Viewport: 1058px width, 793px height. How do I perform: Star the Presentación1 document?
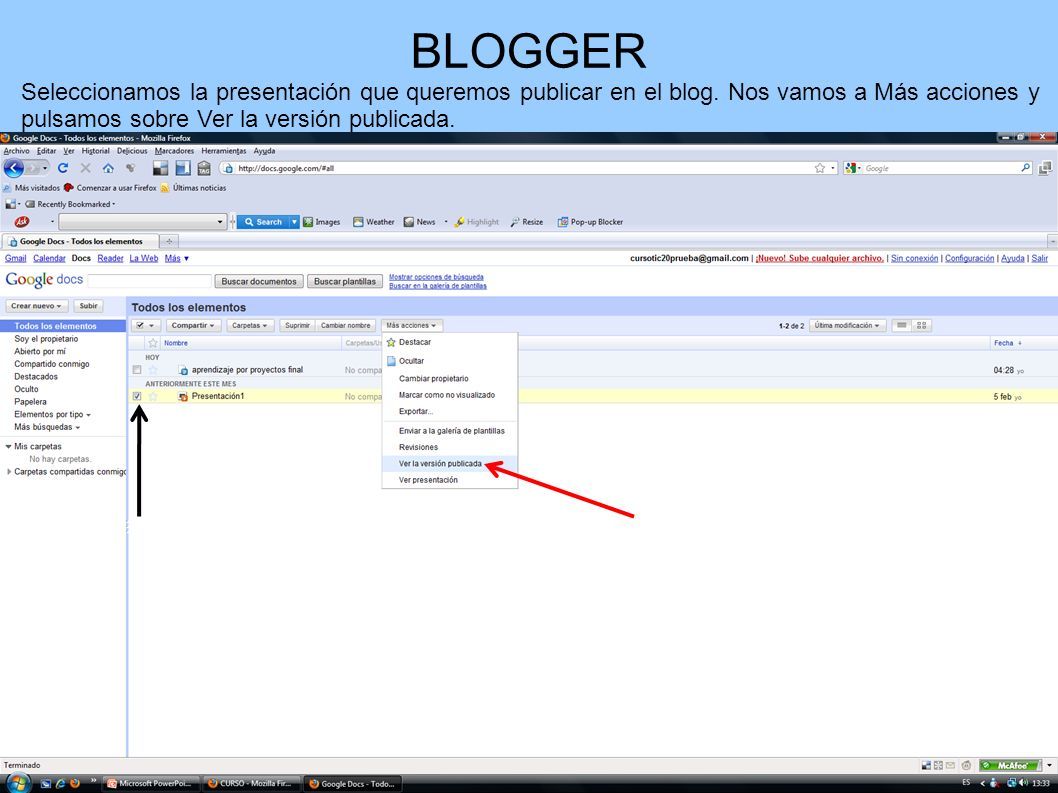(153, 396)
